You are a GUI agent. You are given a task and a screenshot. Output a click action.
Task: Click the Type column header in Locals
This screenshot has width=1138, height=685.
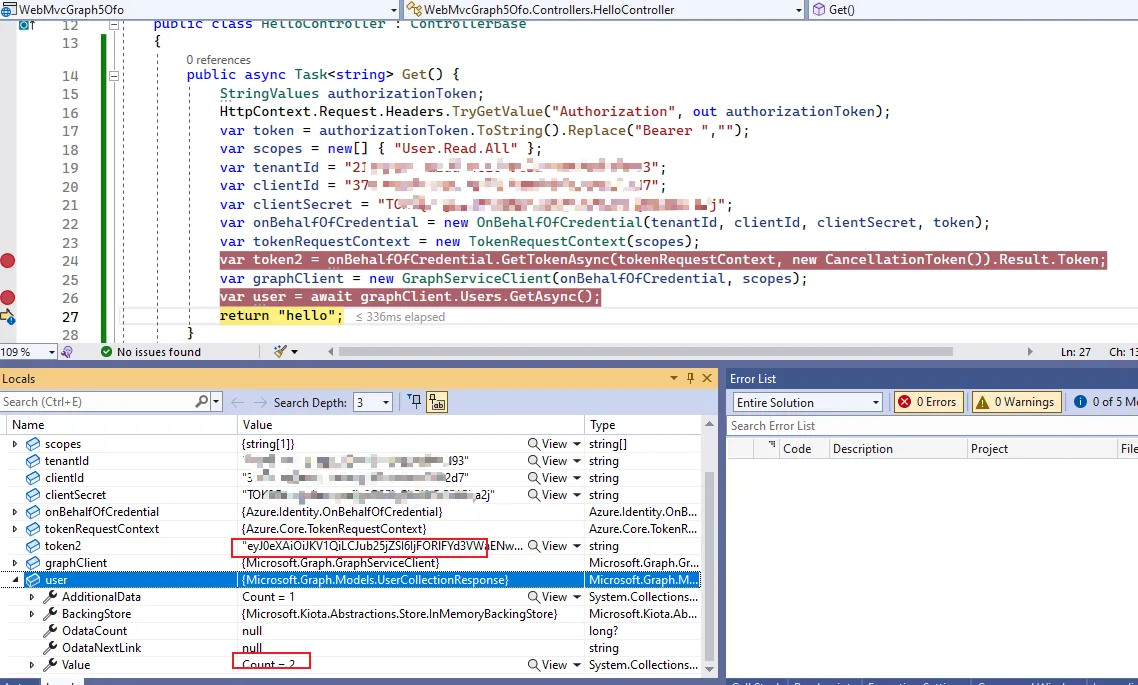point(643,425)
